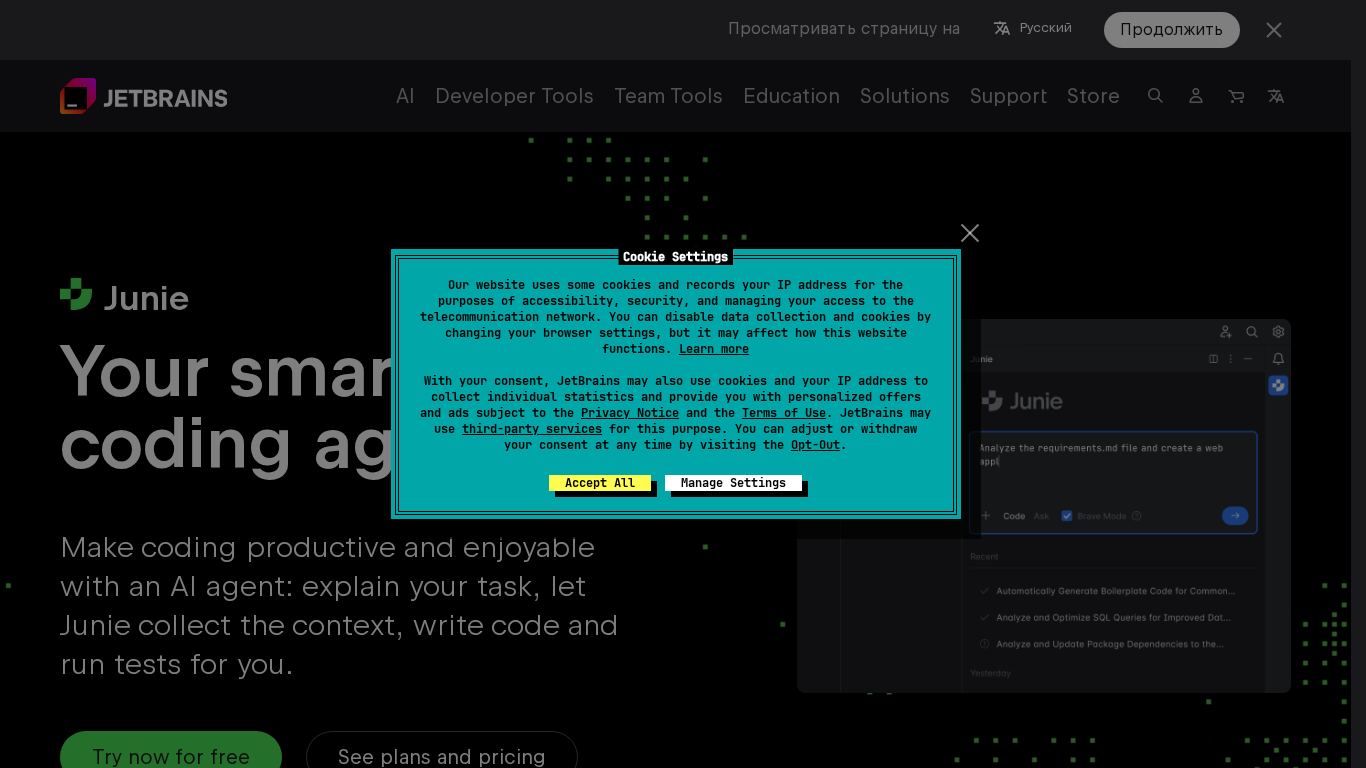Click the blue send arrow button
Screen dimensions: 1366x768
[x=1235, y=516]
